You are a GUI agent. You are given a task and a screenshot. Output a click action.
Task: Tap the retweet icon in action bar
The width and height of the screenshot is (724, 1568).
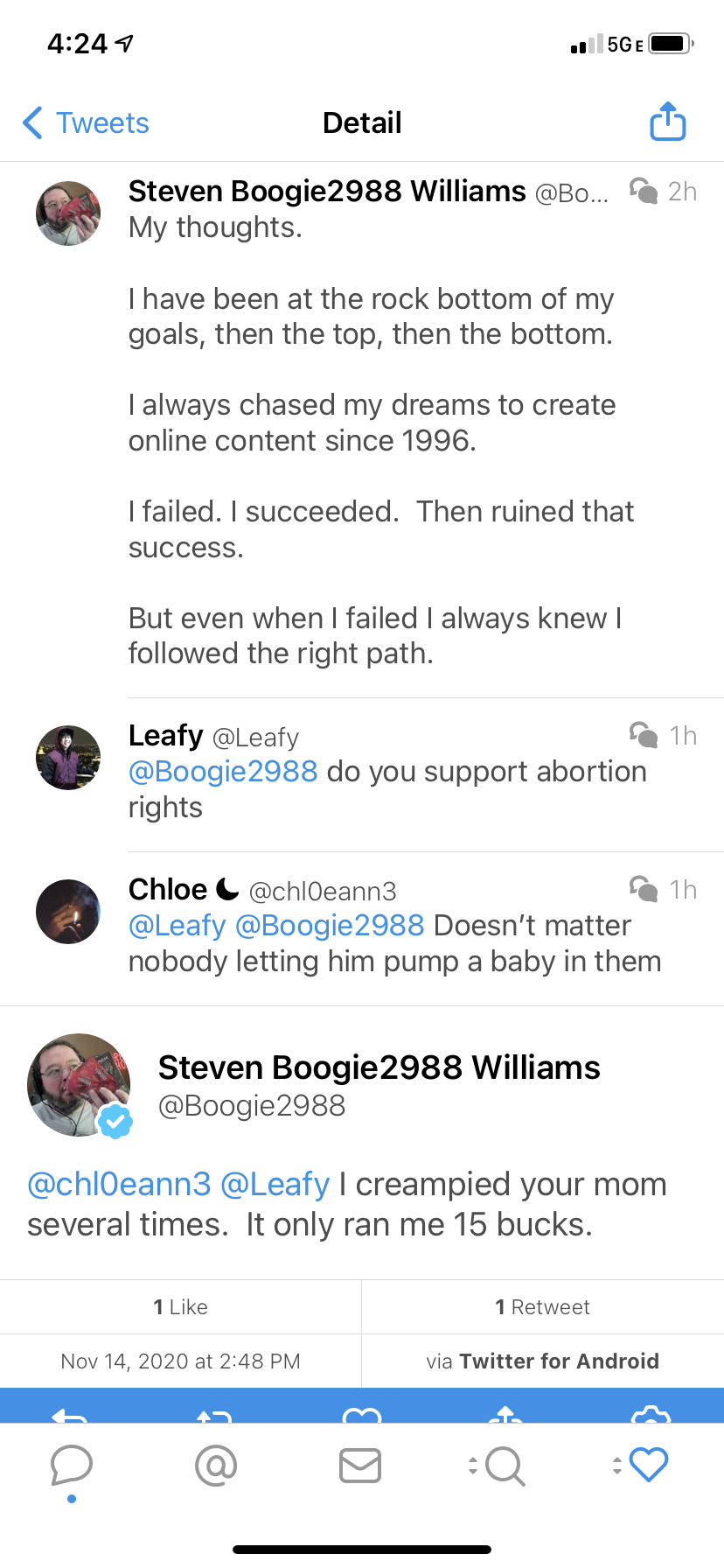[x=214, y=1413]
